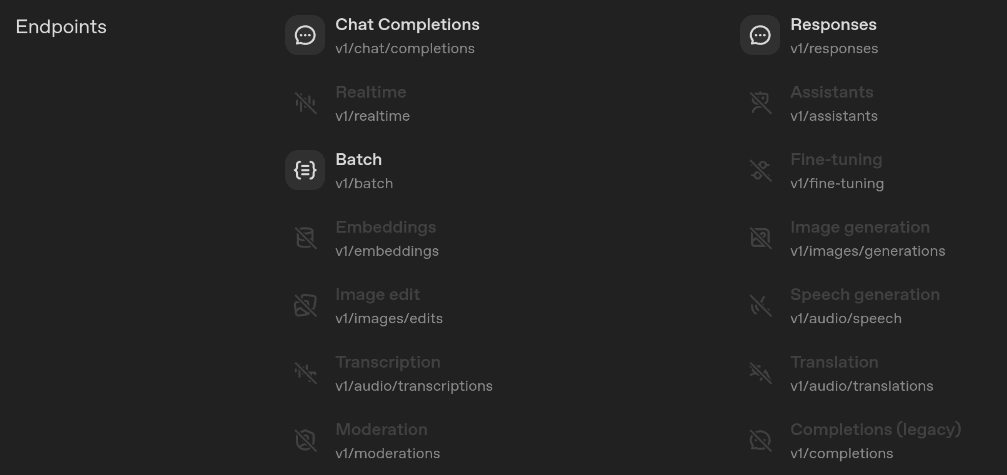Click the Chat Completions chat bubble icon

(x=305, y=36)
